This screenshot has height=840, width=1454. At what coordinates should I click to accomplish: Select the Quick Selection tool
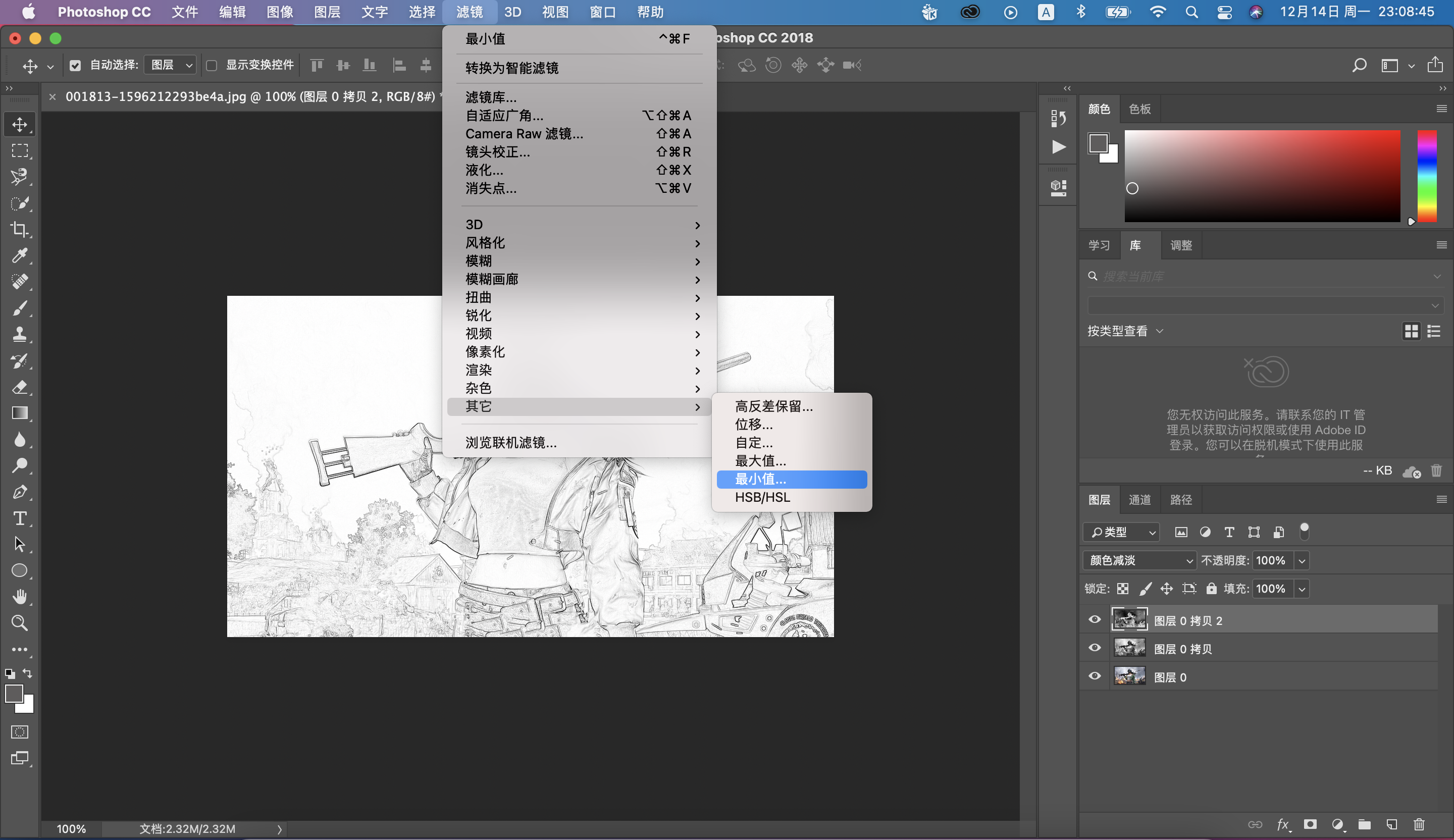(x=20, y=203)
